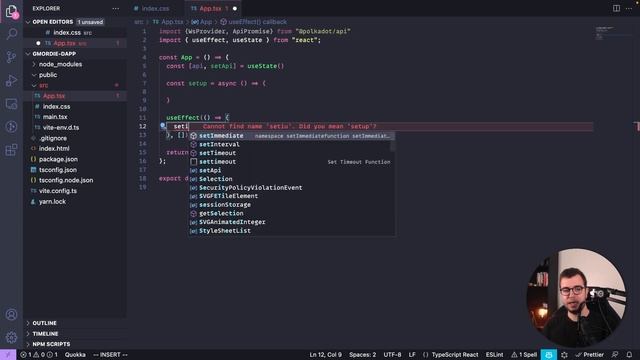Open index.html file
Viewport: 640px width, 360px height.
coord(54,149)
